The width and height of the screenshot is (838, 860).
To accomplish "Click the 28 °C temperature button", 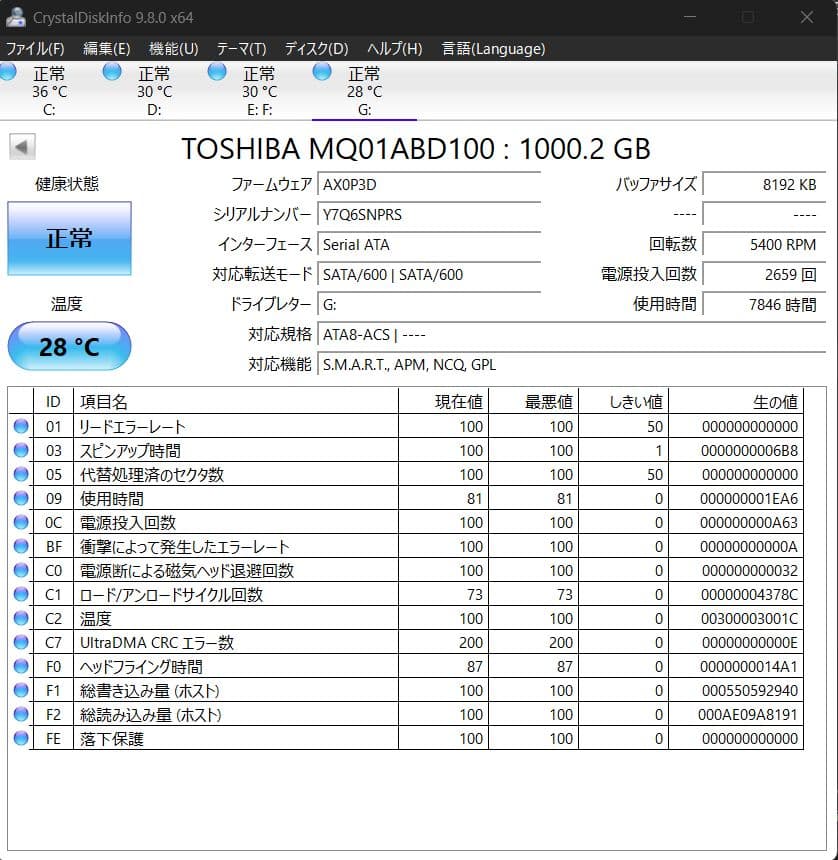I will (x=70, y=346).
